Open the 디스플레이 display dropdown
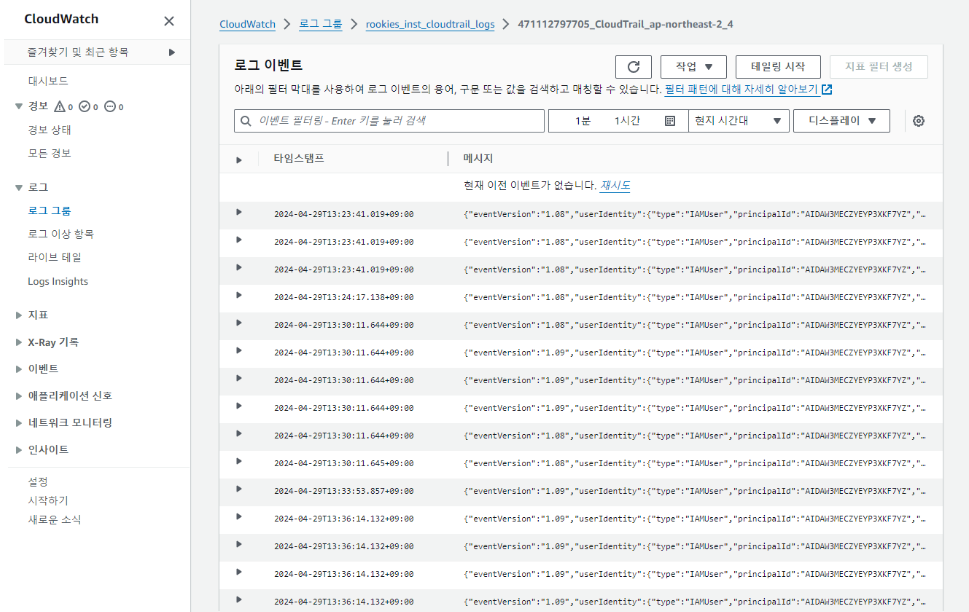Screen dimensions: 969x612 click(x=842, y=121)
